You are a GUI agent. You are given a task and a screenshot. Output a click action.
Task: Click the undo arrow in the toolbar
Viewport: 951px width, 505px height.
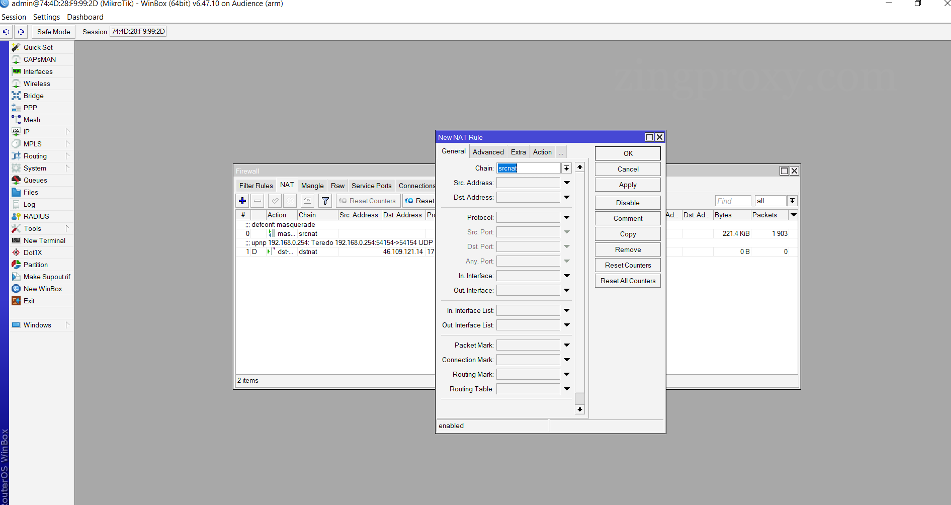7,32
